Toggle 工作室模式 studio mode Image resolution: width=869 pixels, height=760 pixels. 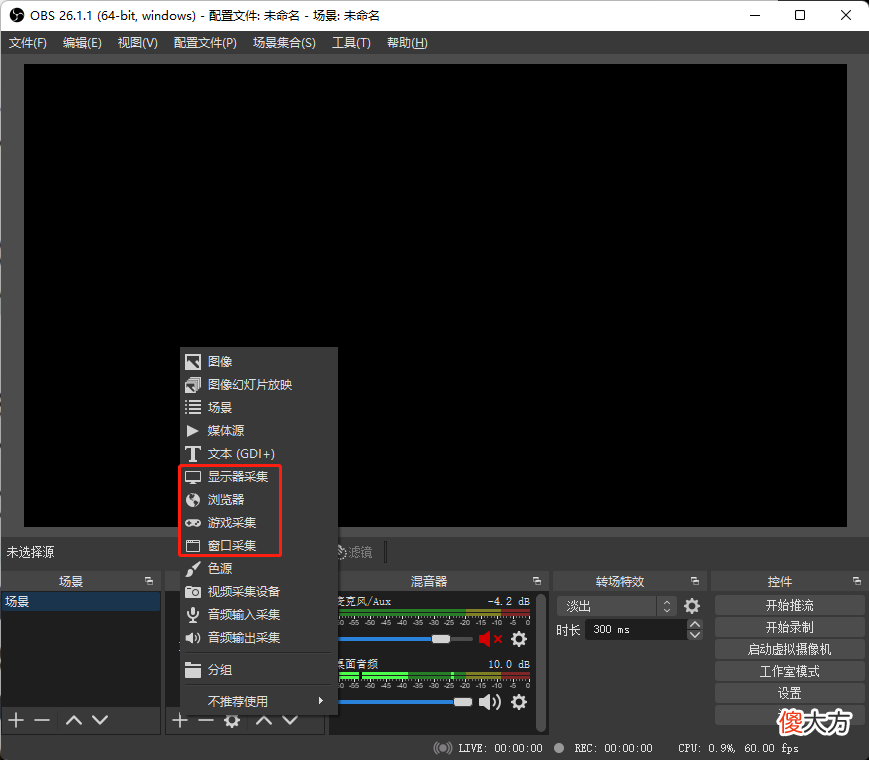(x=789, y=671)
